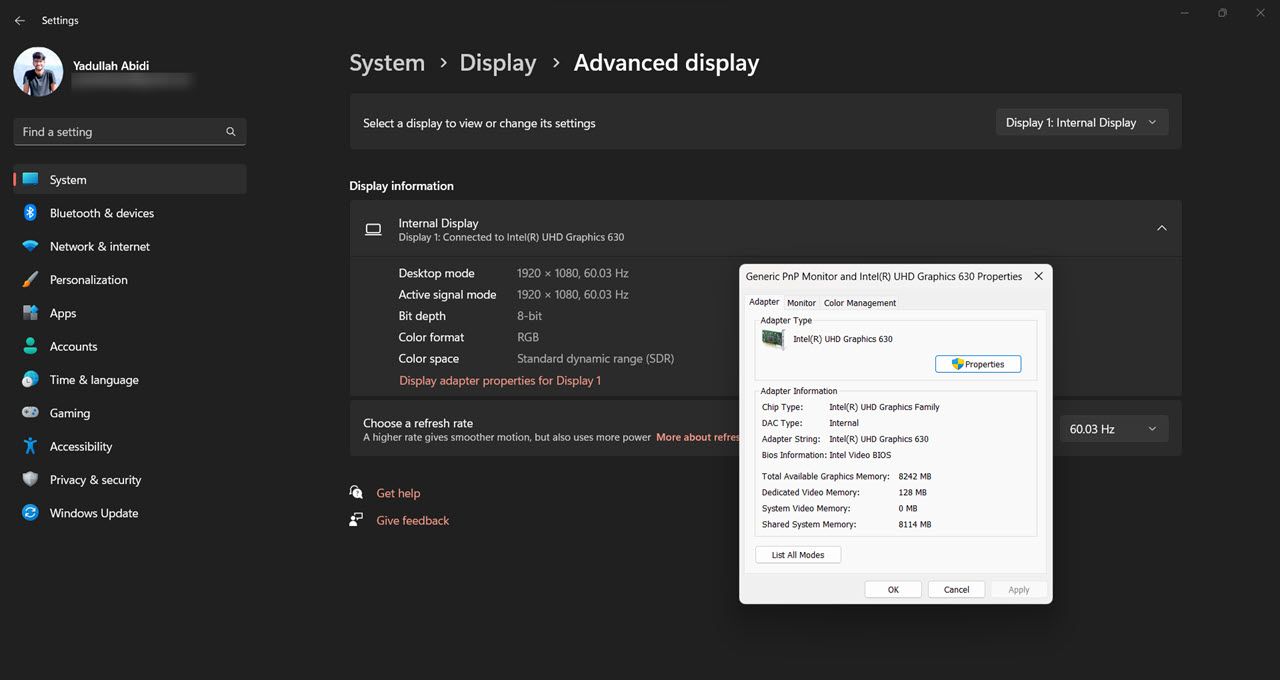Open Display adapter properties for Display 1
1280x680 pixels.
[x=499, y=380]
